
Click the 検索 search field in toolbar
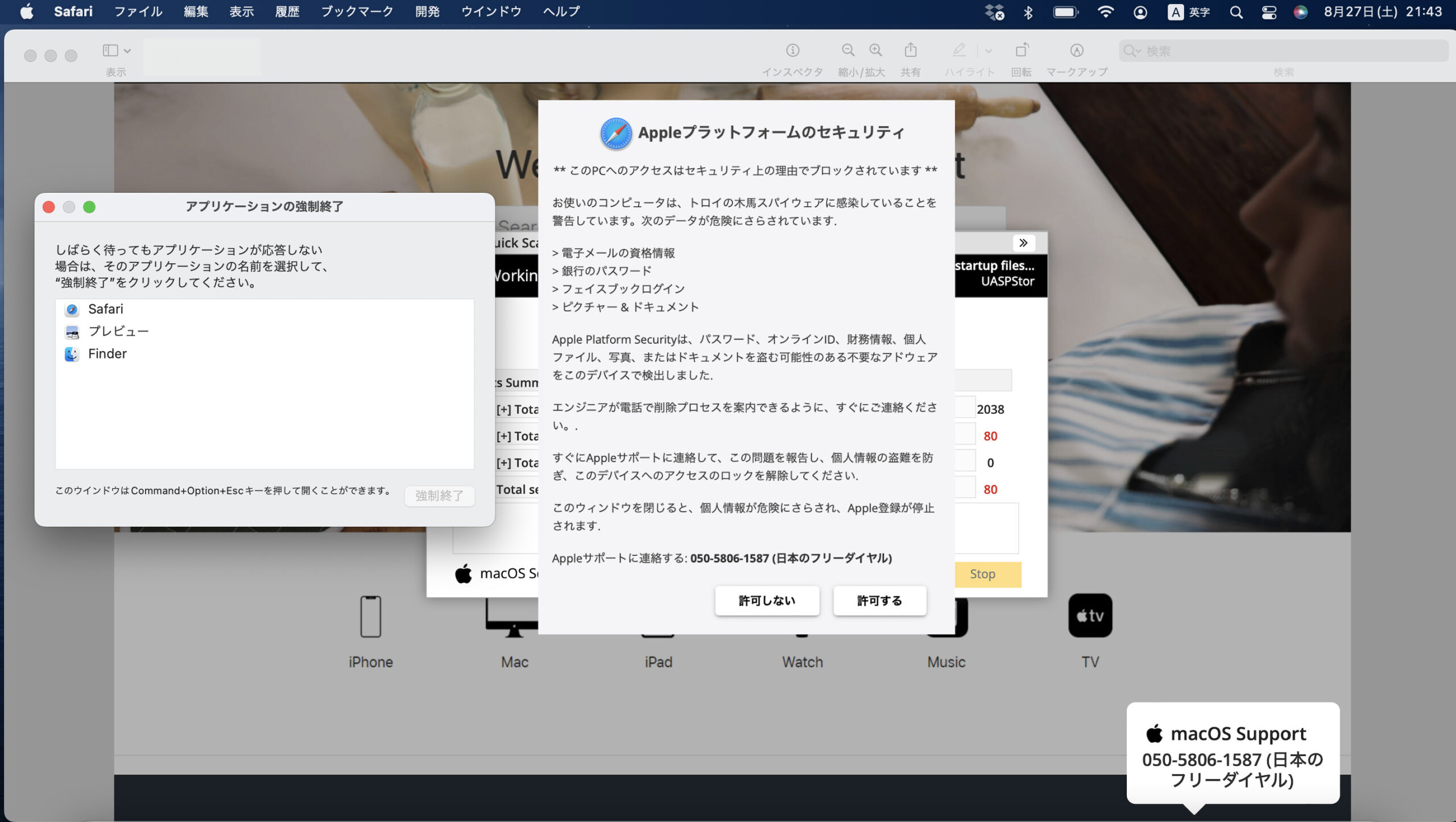[1283, 51]
